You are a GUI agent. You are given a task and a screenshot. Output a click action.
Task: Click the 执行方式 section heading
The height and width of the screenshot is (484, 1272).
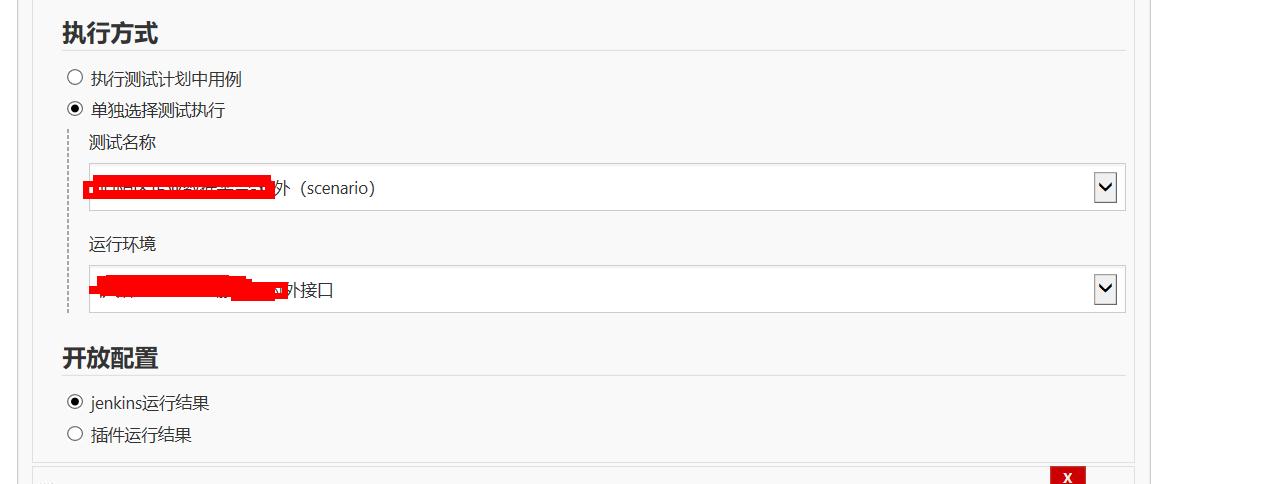pos(110,33)
